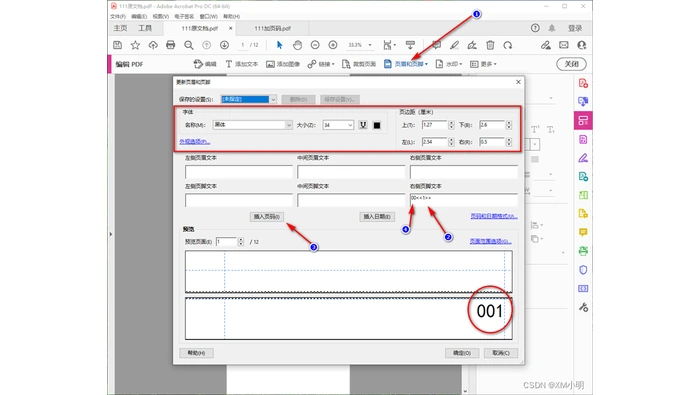Click the top margin spinner arrows
The height and width of the screenshot is (395, 700).
(x=451, y=125)
